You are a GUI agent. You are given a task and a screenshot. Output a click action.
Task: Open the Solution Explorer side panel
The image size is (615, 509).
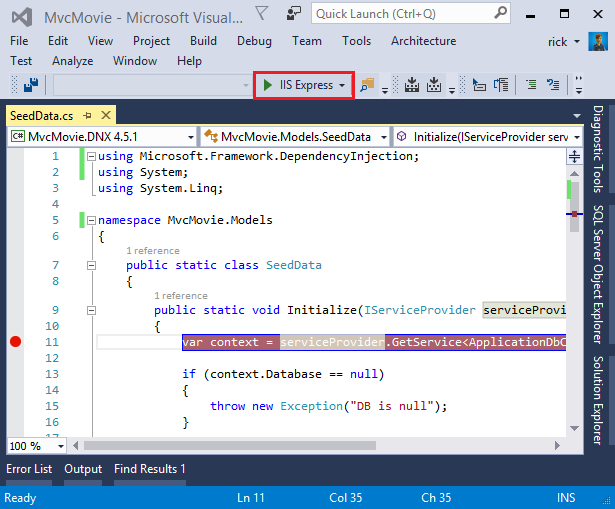click(598, 392)
